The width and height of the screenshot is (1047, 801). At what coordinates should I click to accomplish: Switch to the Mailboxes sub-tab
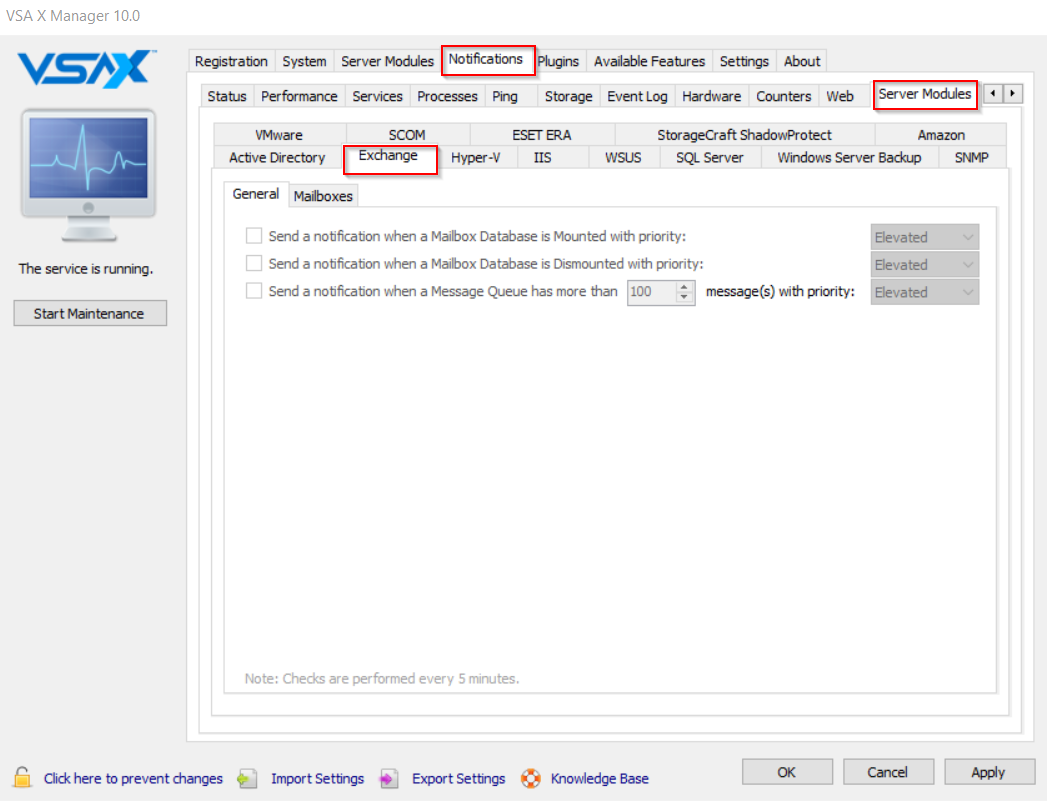323,196
